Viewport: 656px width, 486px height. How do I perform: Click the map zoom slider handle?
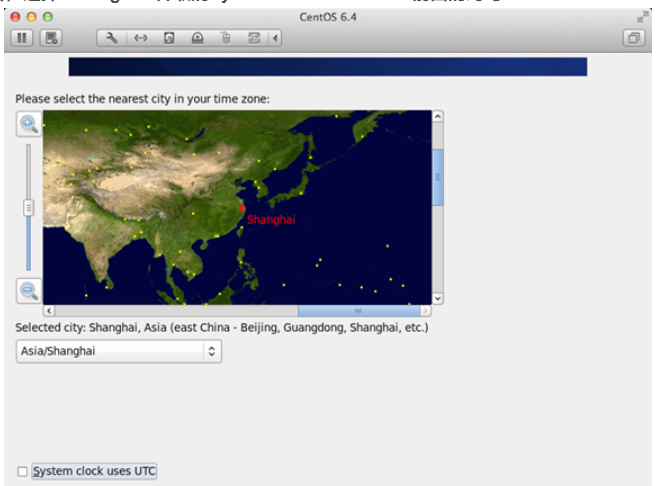pos(29,207)
